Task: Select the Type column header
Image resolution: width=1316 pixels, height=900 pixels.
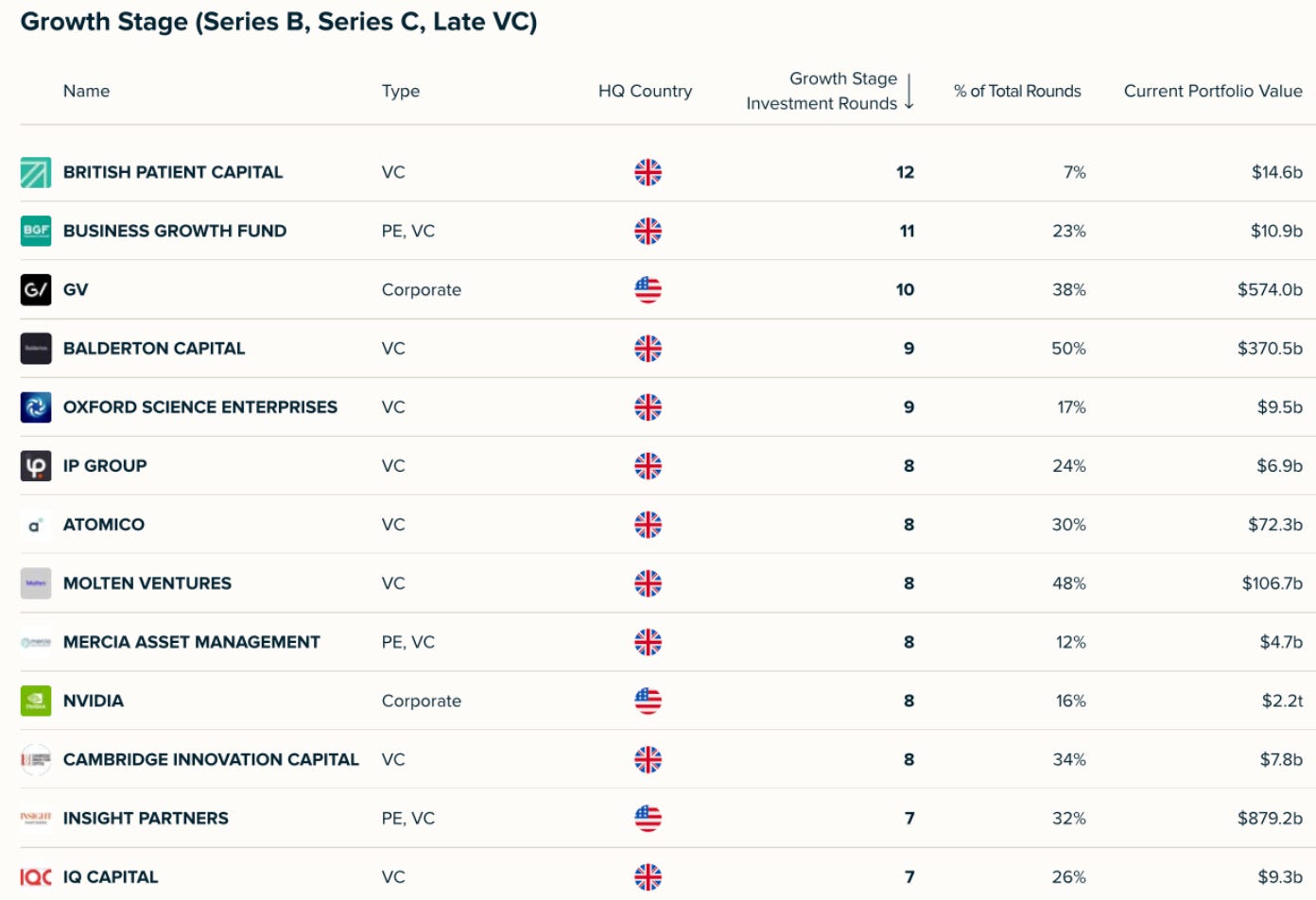Action: pos(401,91)
